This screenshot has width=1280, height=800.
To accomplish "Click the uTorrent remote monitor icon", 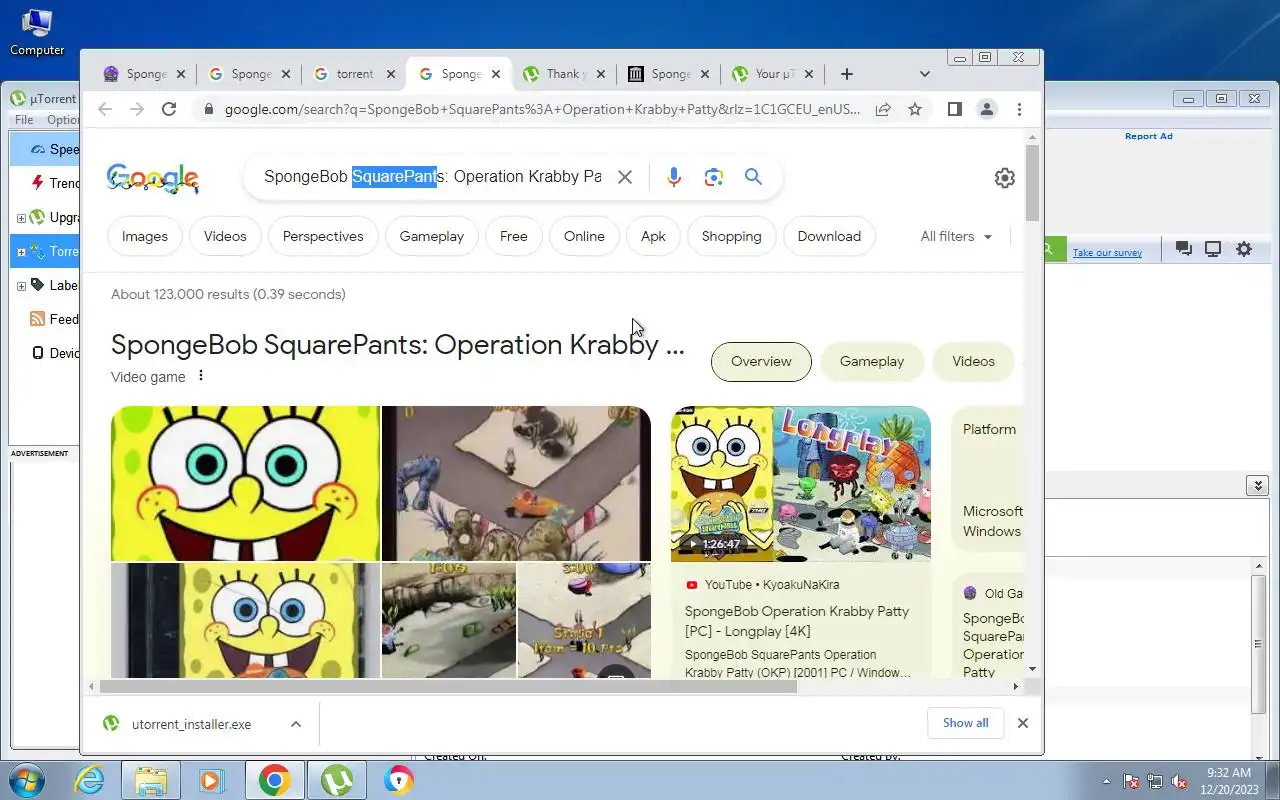I will pos(1213,249).
